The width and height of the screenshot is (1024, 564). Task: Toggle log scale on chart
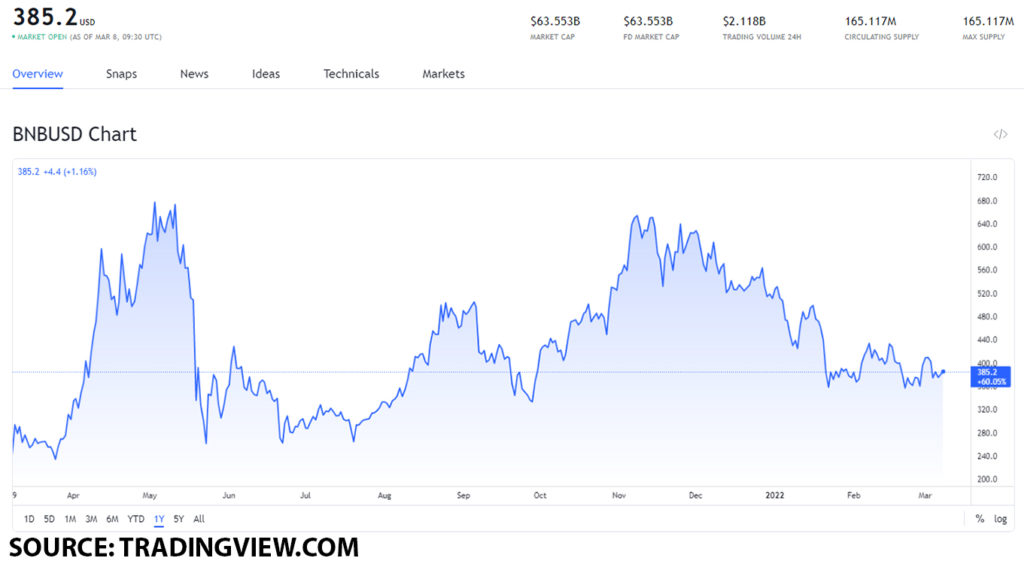(x=1000, y=519)
